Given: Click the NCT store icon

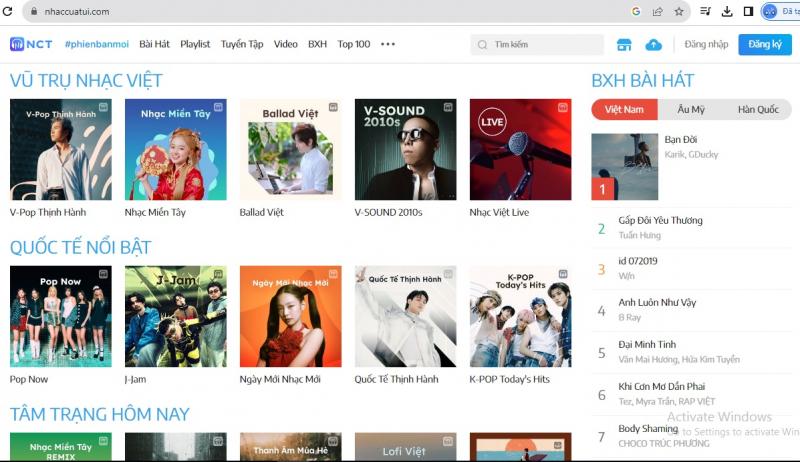Looking at the screenshot, I should pyautogui.click(x=624, y=45).
